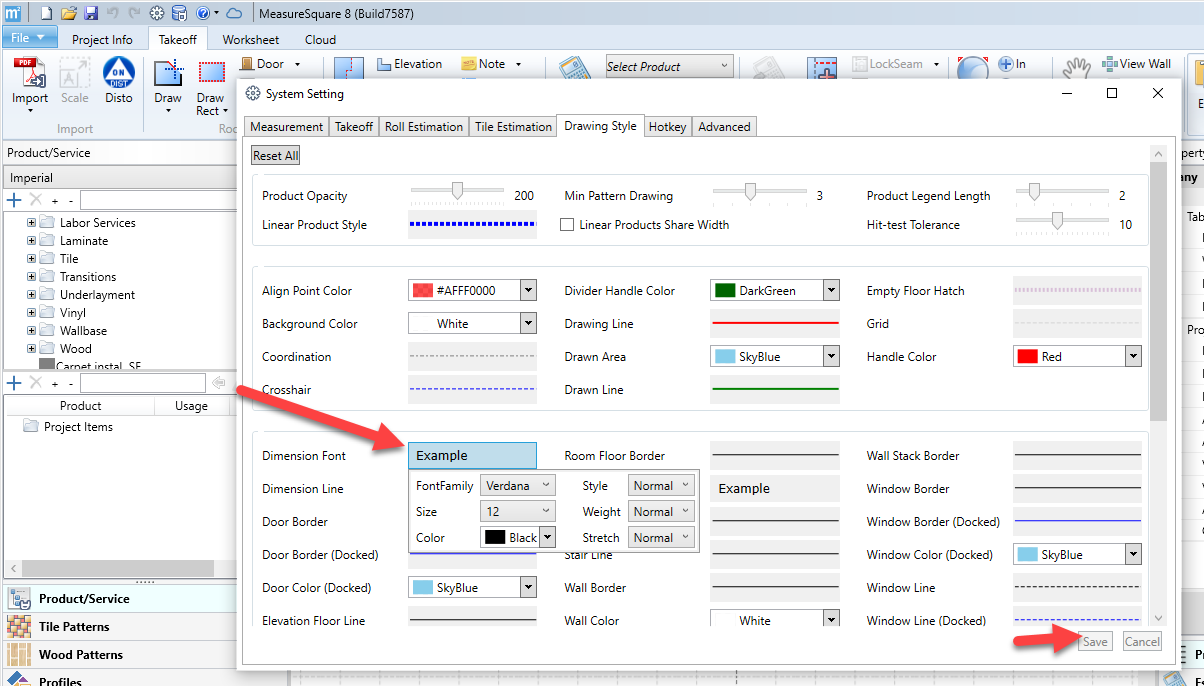1204x686 pixels.
Task: Open the font Style Normal dropdown
Action: pos(661,485)
